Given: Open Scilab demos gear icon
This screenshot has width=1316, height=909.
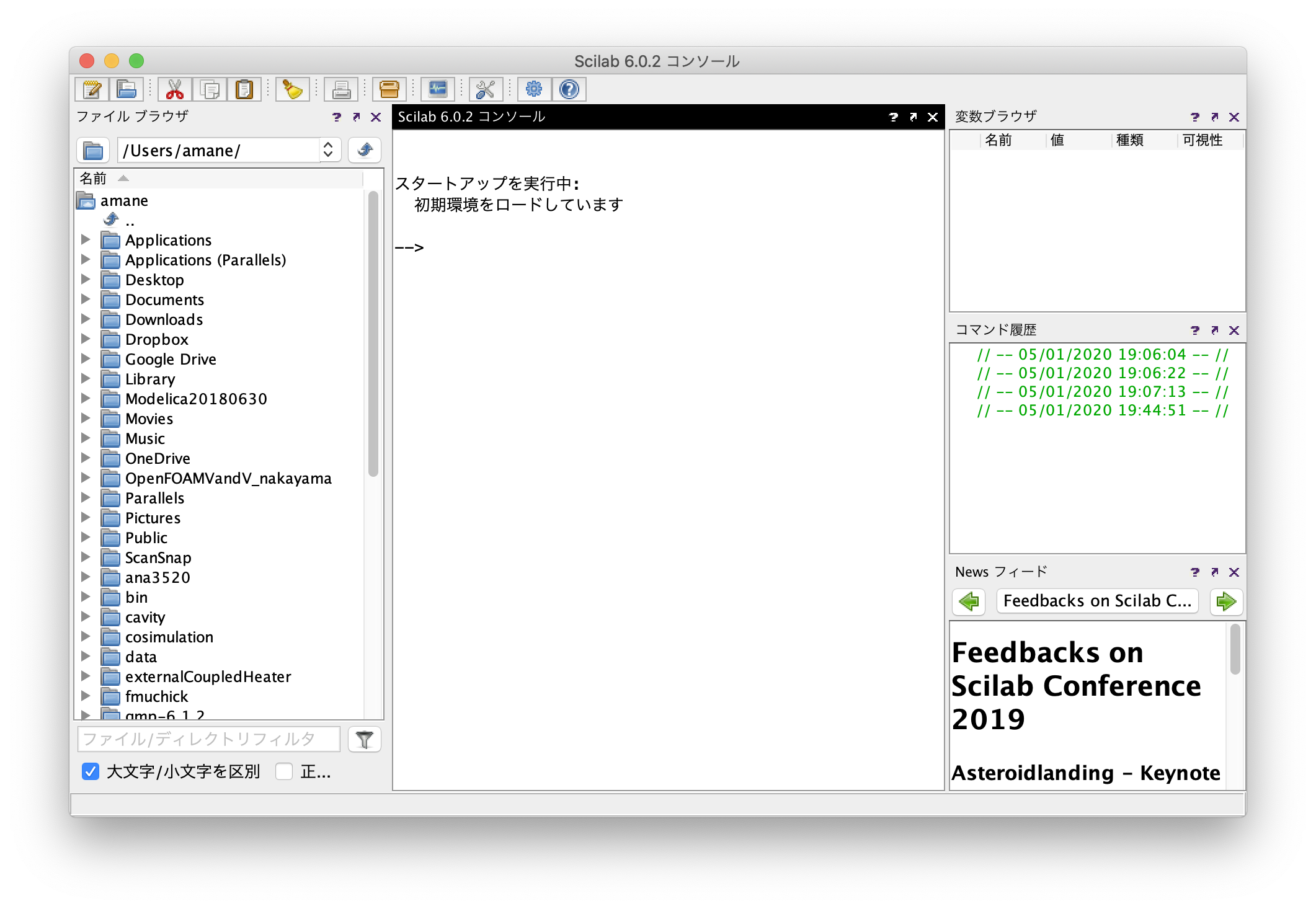Looking at the screenshot, I should click(534, 89).
